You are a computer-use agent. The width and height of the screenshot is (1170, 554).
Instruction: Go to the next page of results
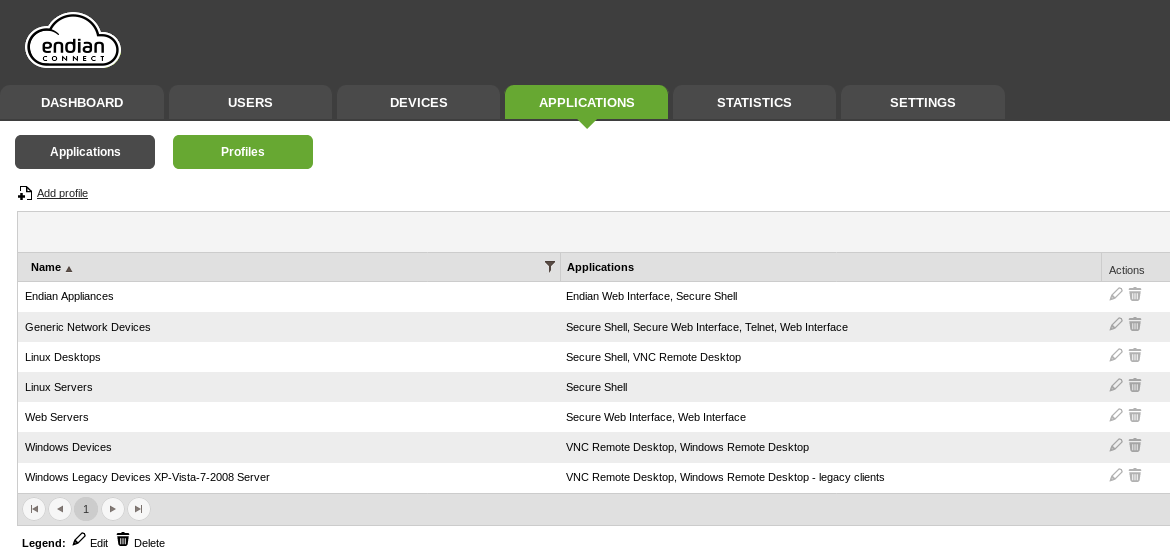tap(113, 509)
